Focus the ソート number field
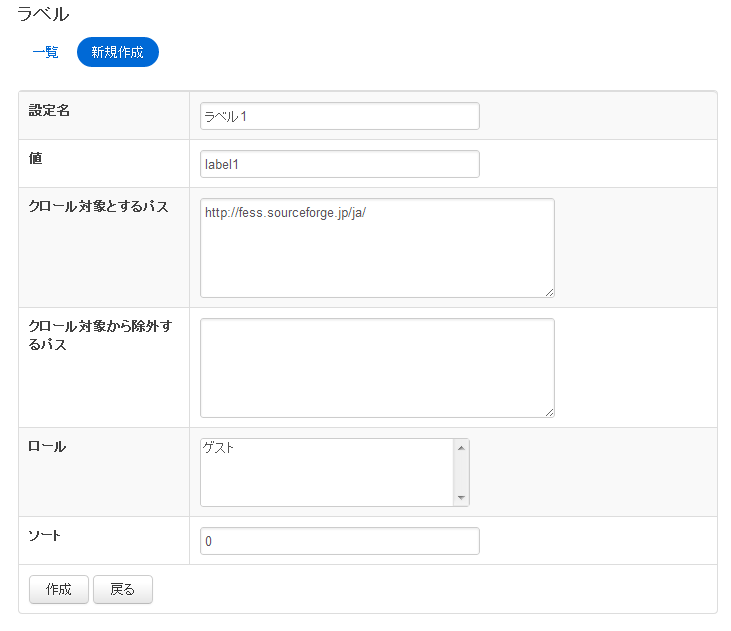731x631 pixels. pyautogui.click(x=339, y=541)
